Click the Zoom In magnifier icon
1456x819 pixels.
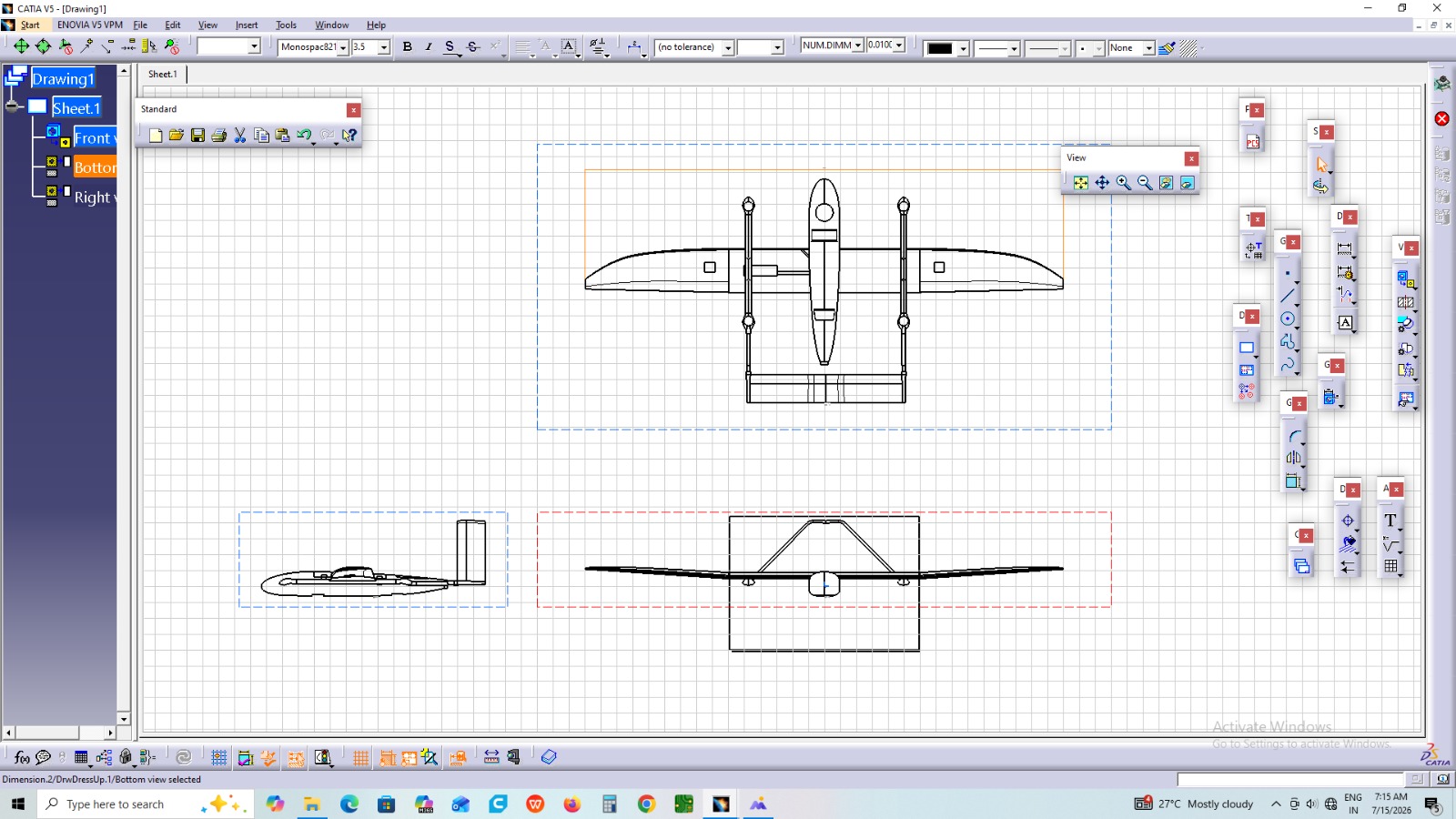point(1124,183)
